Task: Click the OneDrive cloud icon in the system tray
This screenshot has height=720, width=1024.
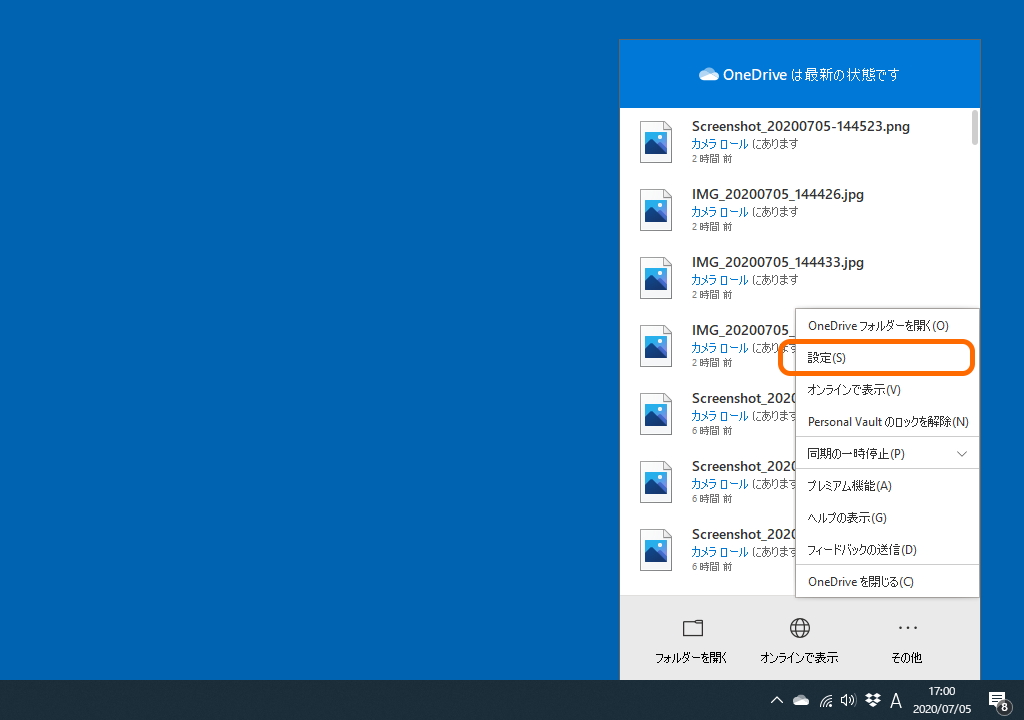Action: tap(800, 700)
